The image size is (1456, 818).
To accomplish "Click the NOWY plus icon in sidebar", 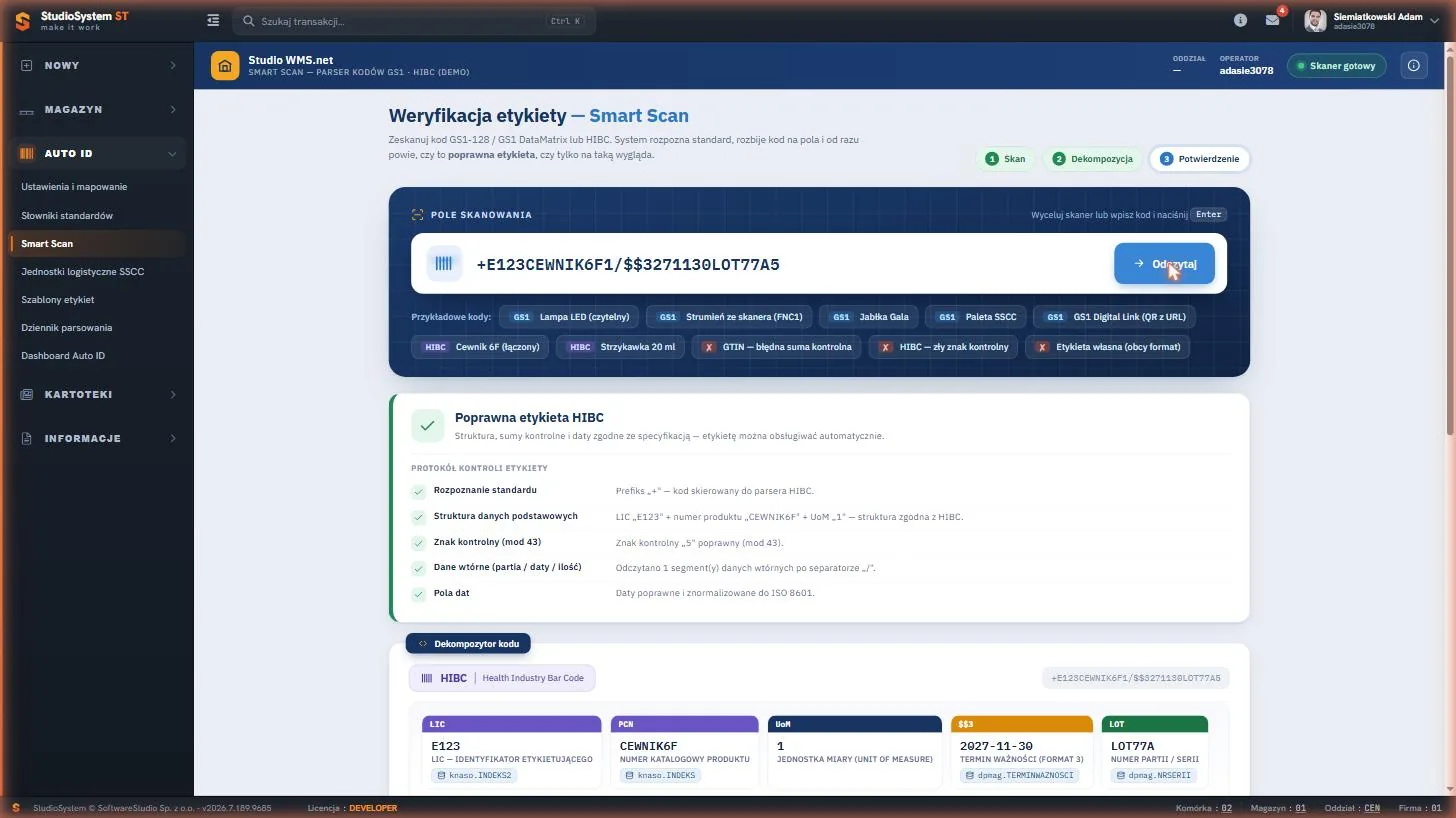I will [26, 65].
